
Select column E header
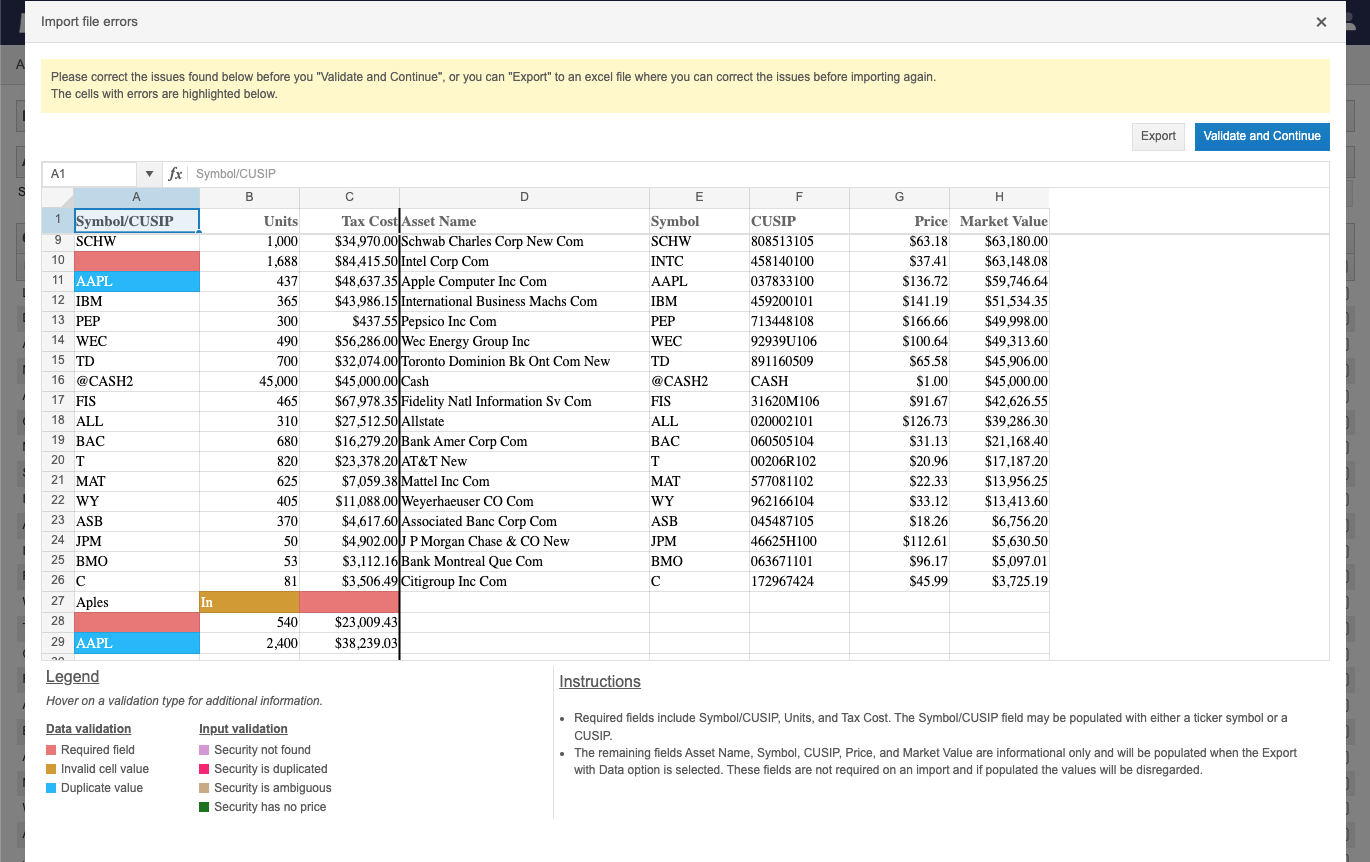[699, 197]
